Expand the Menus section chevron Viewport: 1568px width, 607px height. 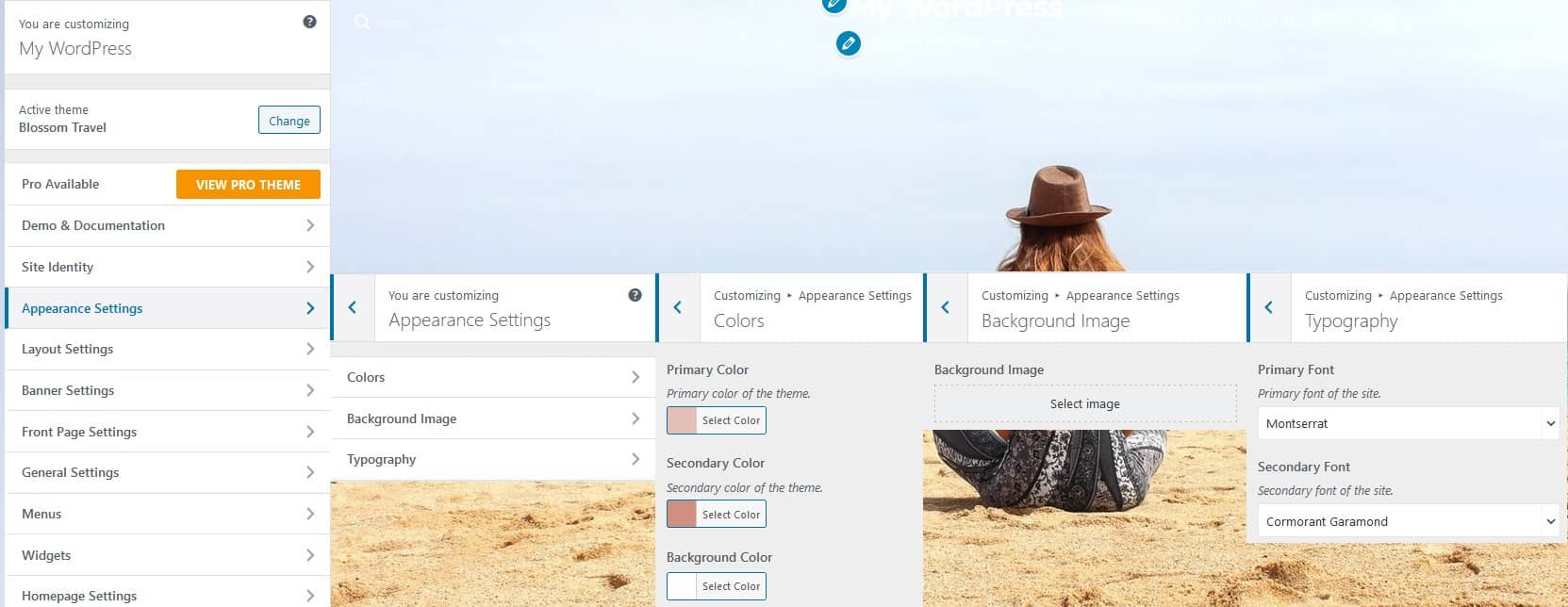coord(310,514)
